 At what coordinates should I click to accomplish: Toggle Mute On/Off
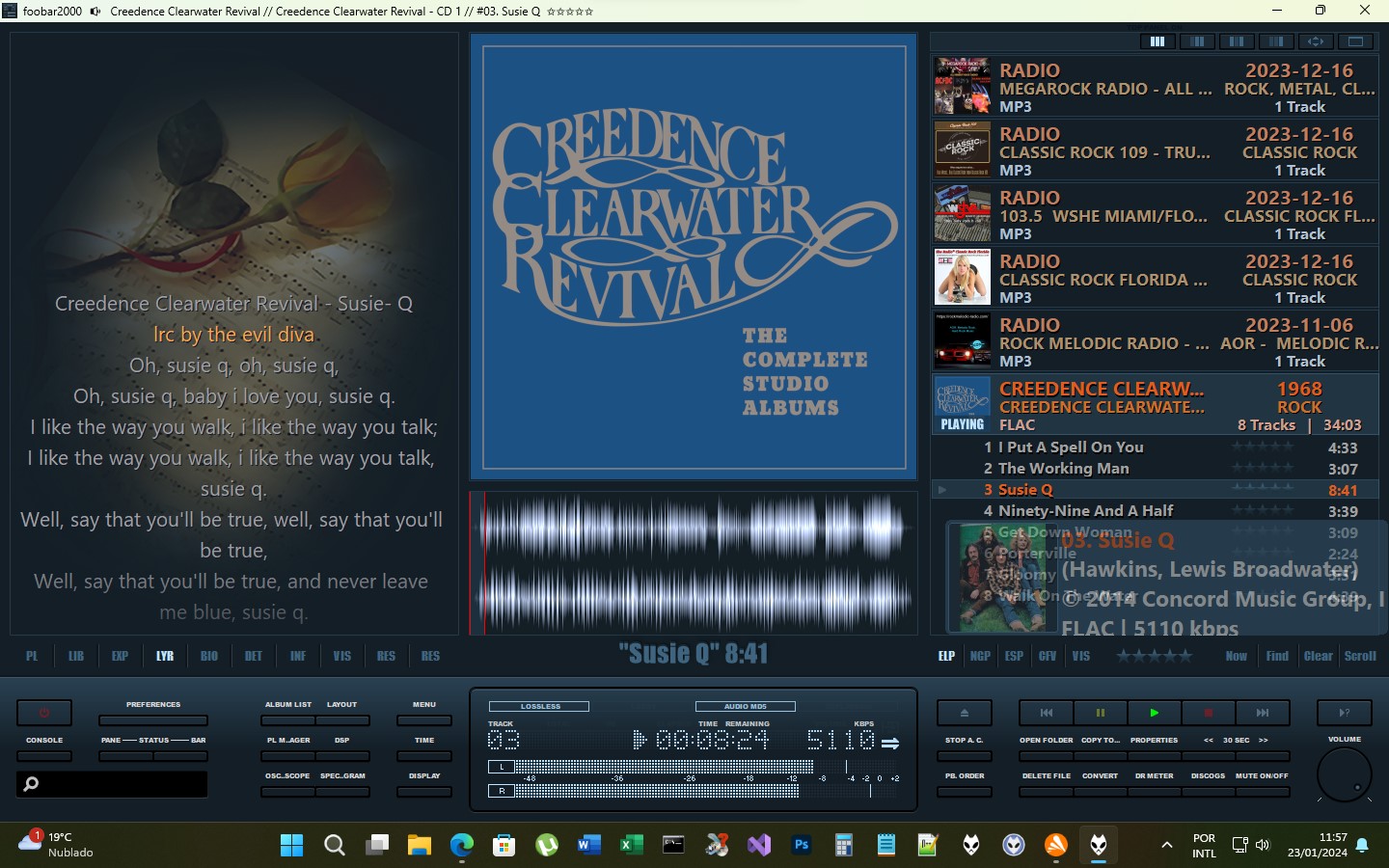(1262, 792)
